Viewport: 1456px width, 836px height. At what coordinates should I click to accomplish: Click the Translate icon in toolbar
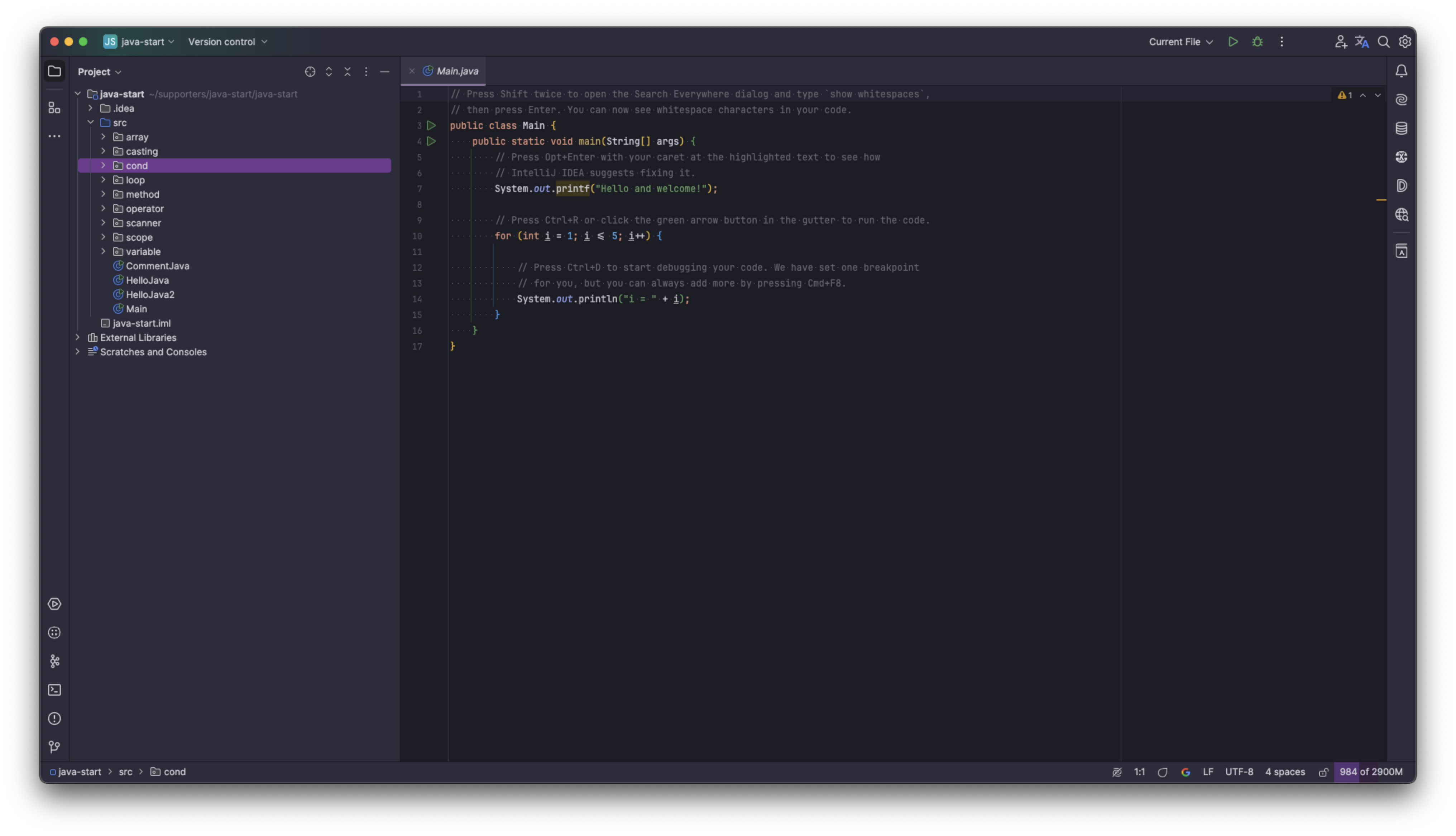1361,41
